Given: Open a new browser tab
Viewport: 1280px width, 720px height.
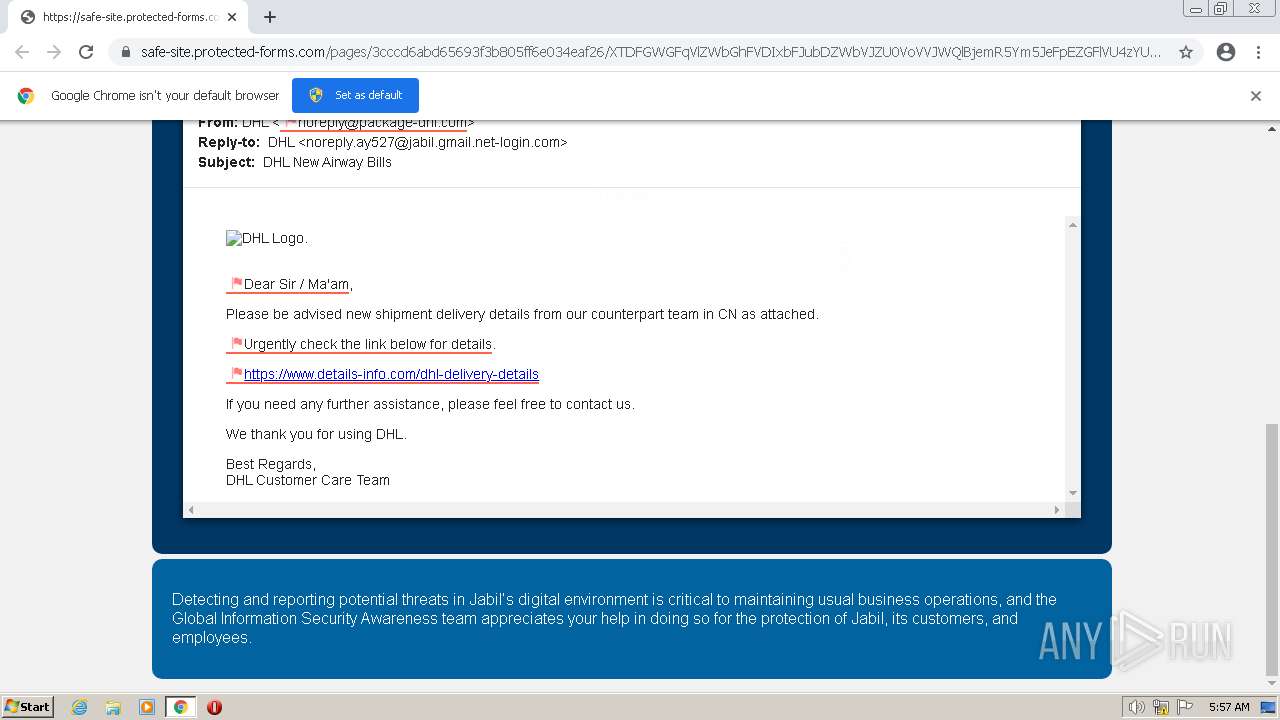Looking at the screenshot, I should tap(270, 17).
